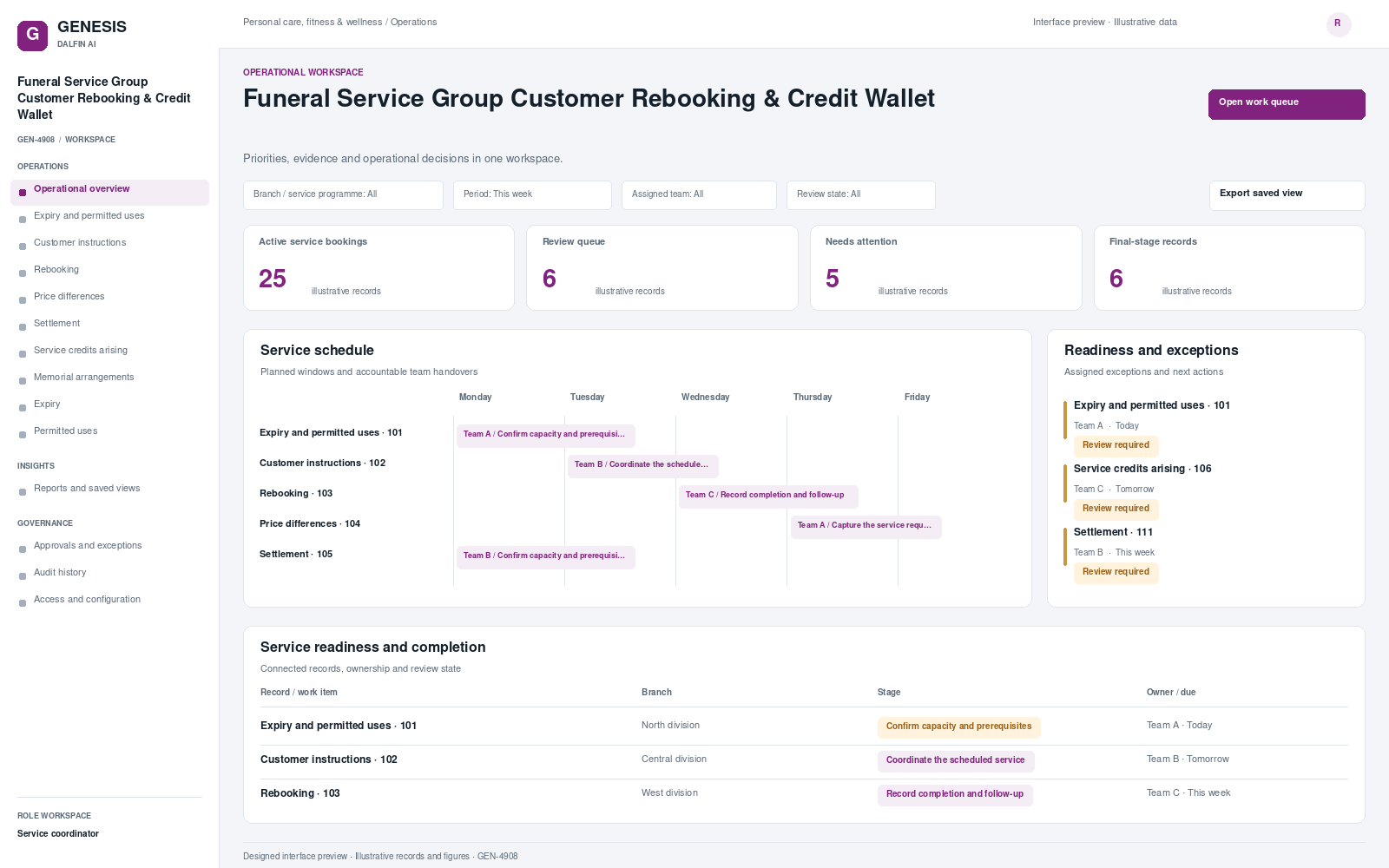Click Team C Record completion schedule block
This screenshot has width=1389, height=868.
768,496
